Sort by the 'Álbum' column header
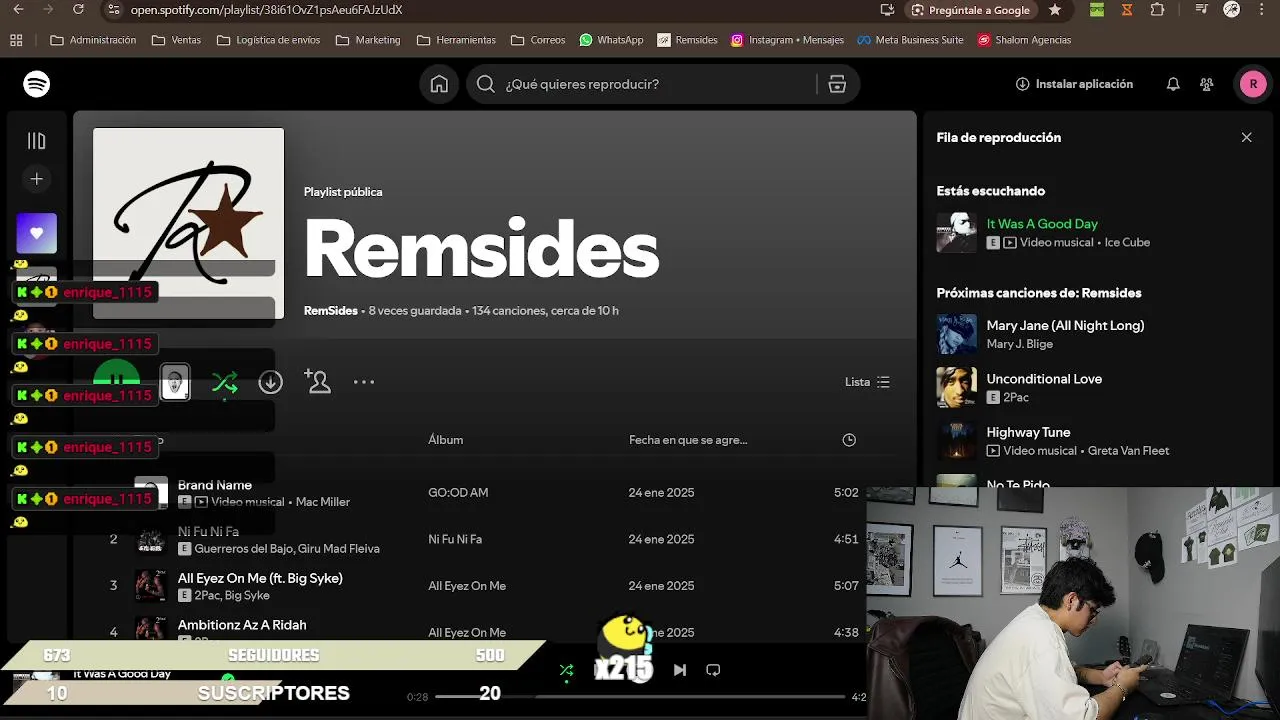This screenshot has height=720, width=1280. (446, 440)
